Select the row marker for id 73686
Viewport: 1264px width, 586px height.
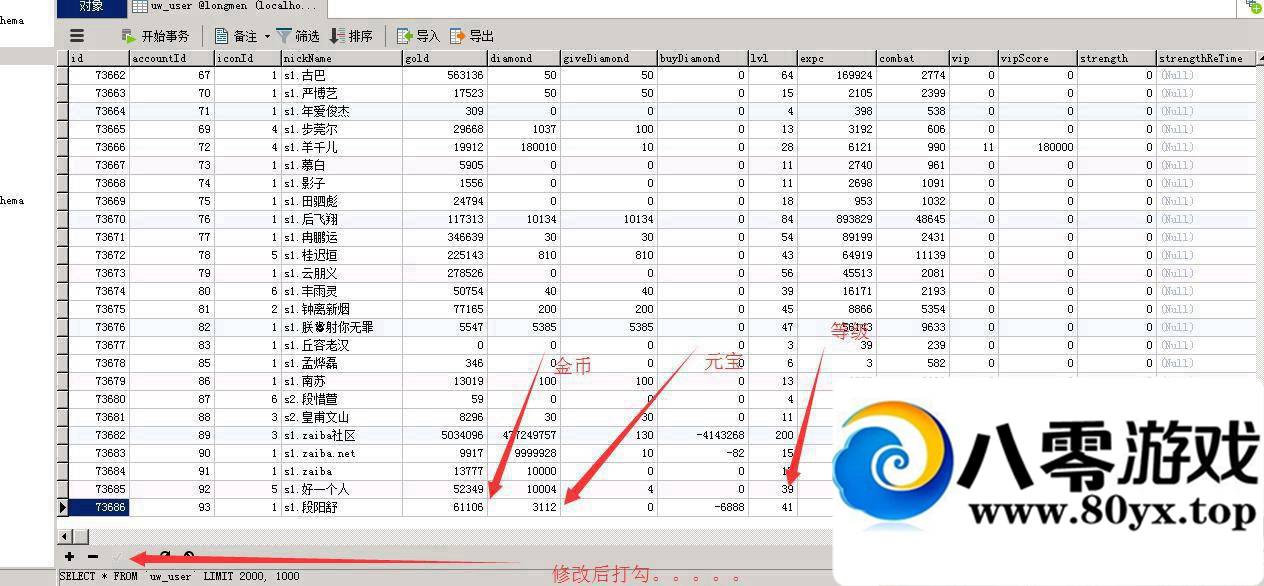point(63,507)
